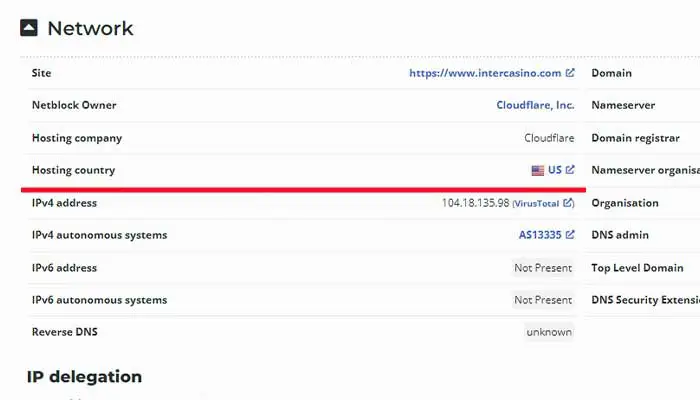Click the Cloudflare hosting company value
The height and width of the screenshot is (400, 700).
[549, 138]
